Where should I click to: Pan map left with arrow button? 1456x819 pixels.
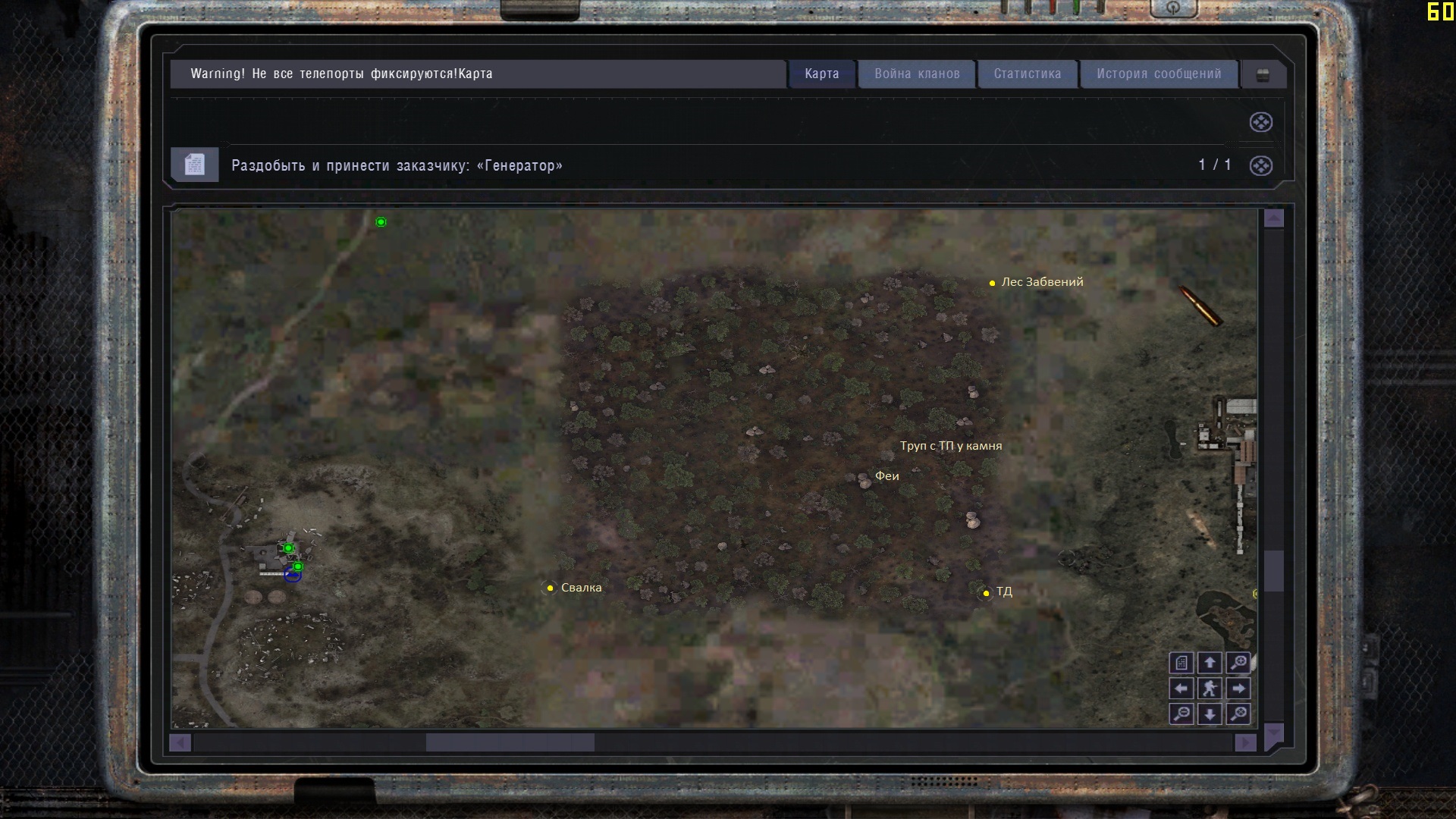pyautogui.click(x=1181, y=689)
